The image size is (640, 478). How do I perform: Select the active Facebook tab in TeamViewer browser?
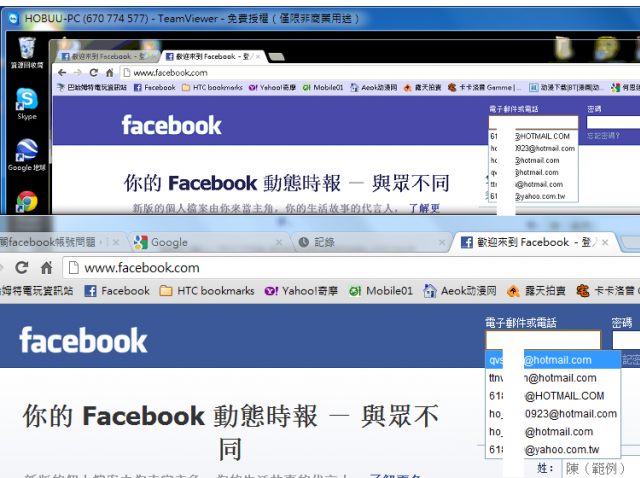pos(212,56)
